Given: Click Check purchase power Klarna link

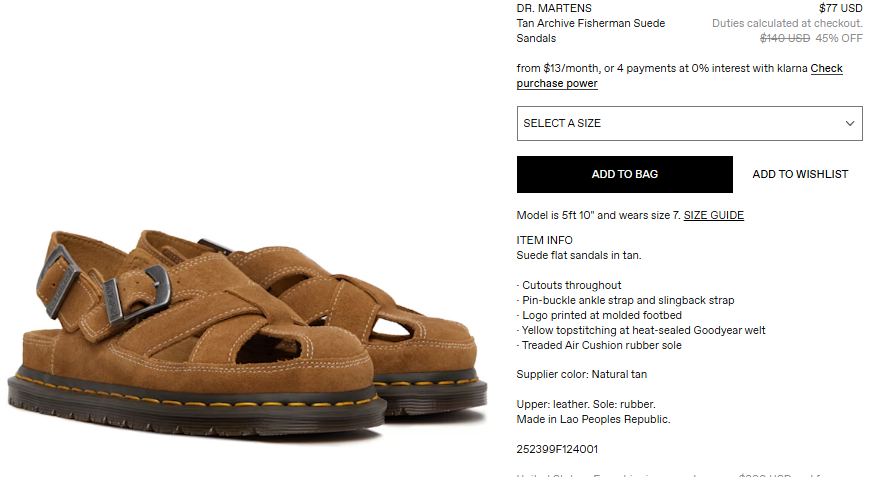Looking at the screenshot, I should [679, 76].
